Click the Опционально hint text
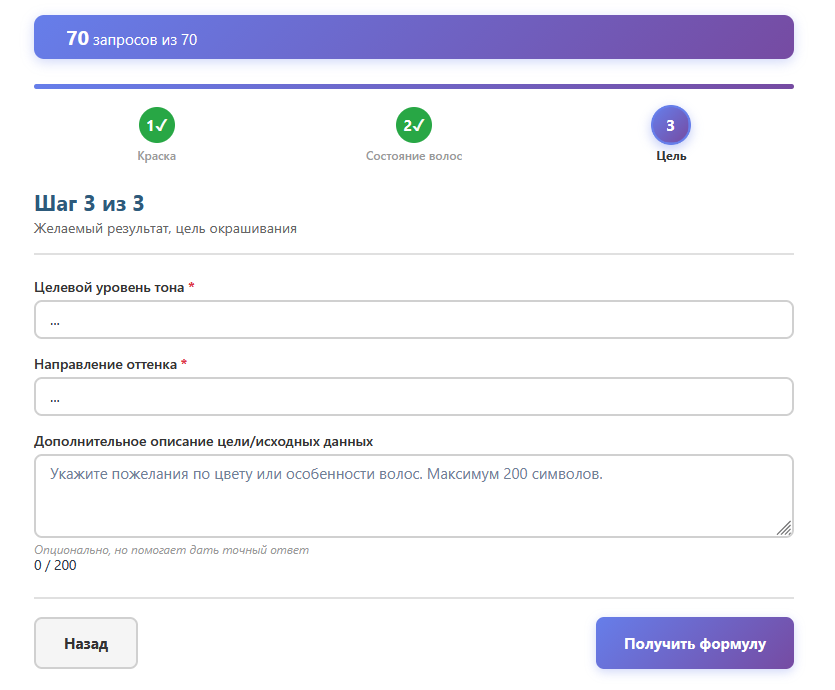835x690 pixels. [x=171, y=550]
